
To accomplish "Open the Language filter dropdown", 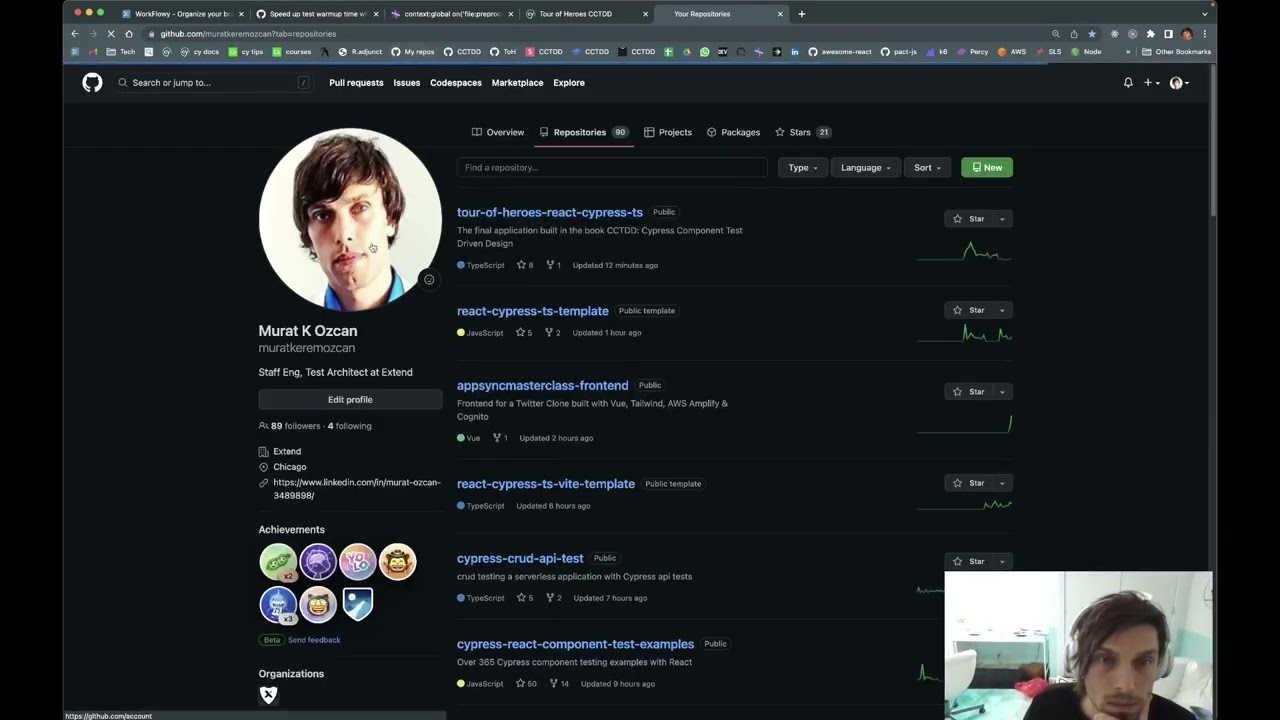I will point(866,167).
